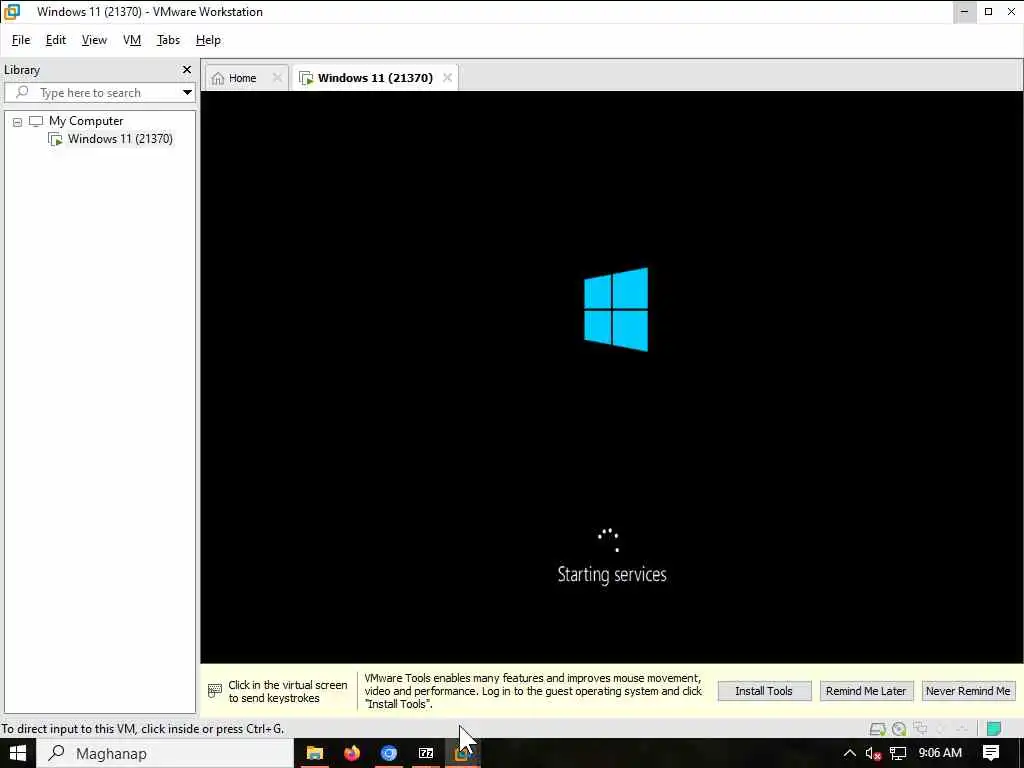Click the magnifier icon in Library search

pyautogui.click(x=22, y=92)
